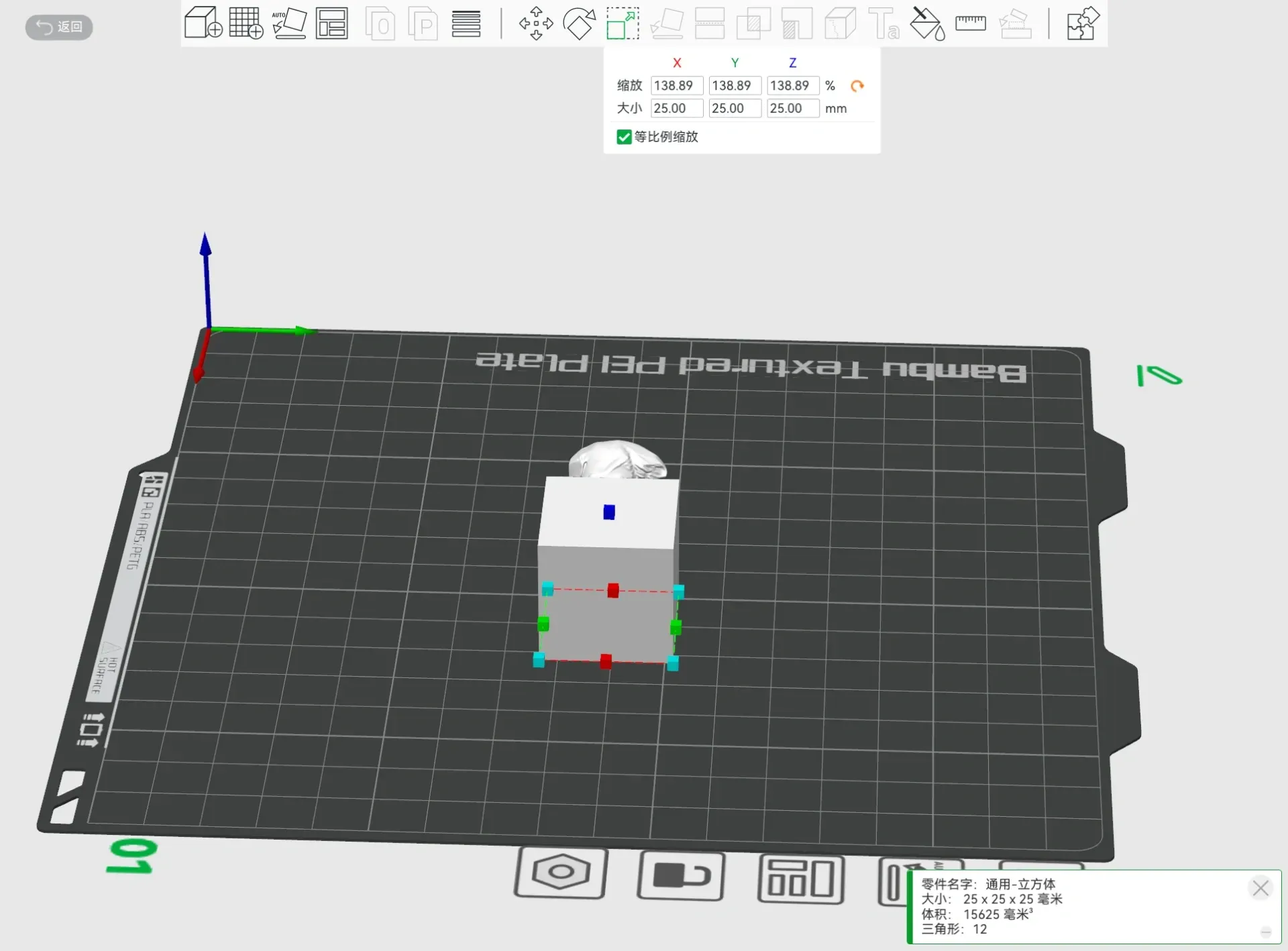Uncheck the 等比例缩放 uniform scale checkbox

click(x=624, y=137)
